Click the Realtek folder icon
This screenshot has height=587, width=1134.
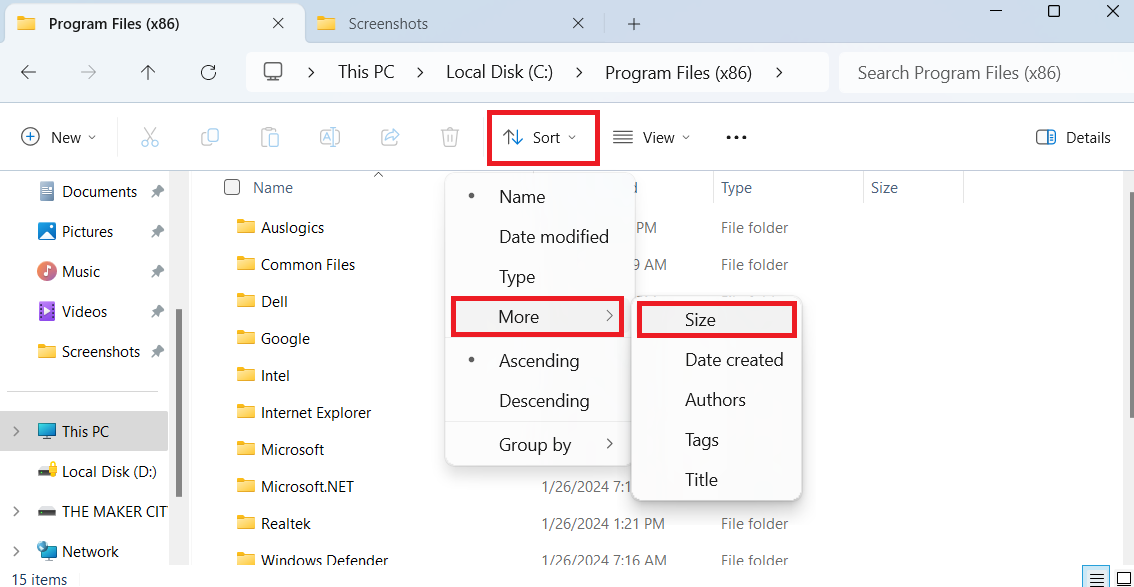(246, 523)
